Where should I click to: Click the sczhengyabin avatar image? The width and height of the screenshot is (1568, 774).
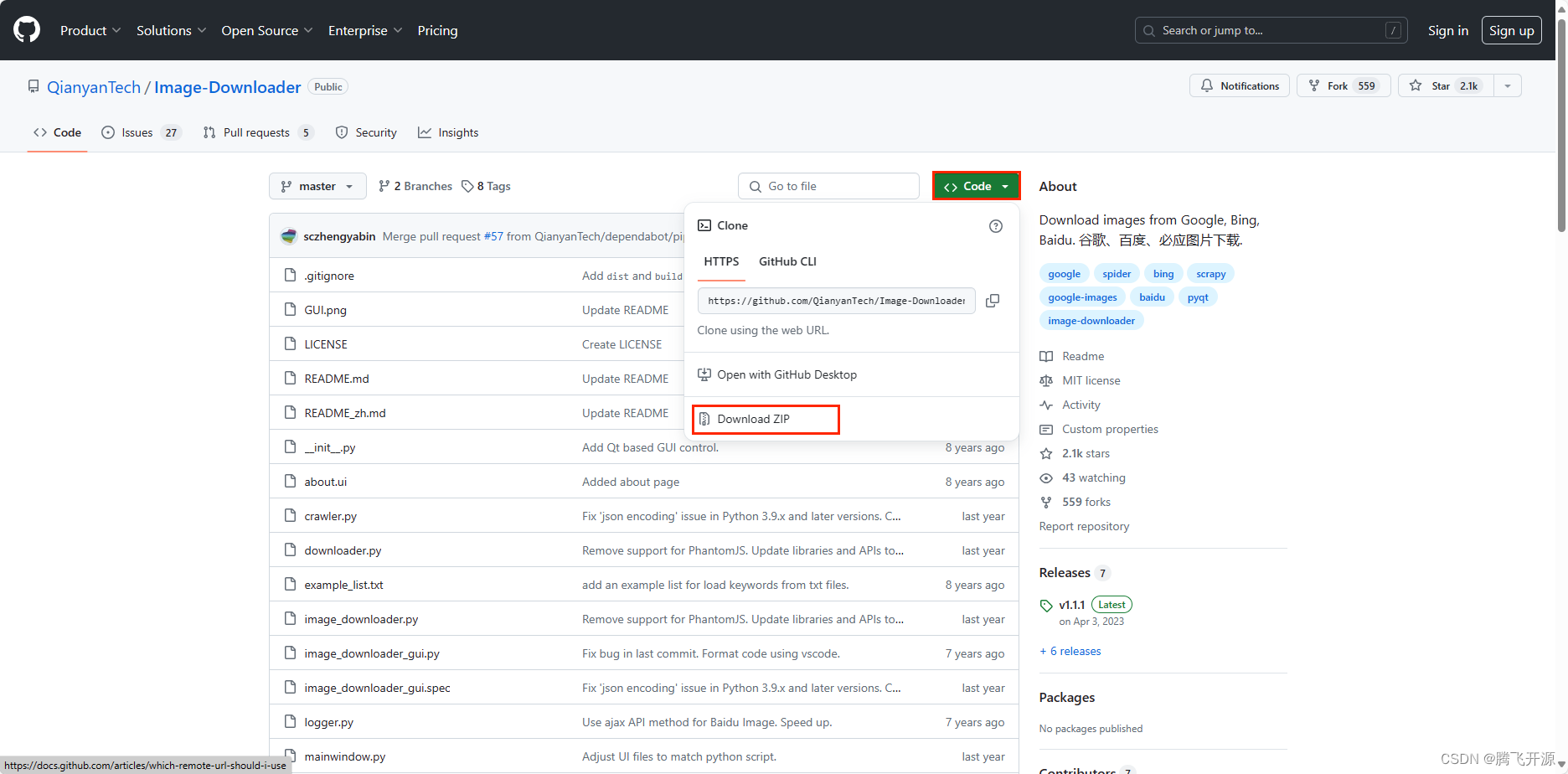[289, 236]
